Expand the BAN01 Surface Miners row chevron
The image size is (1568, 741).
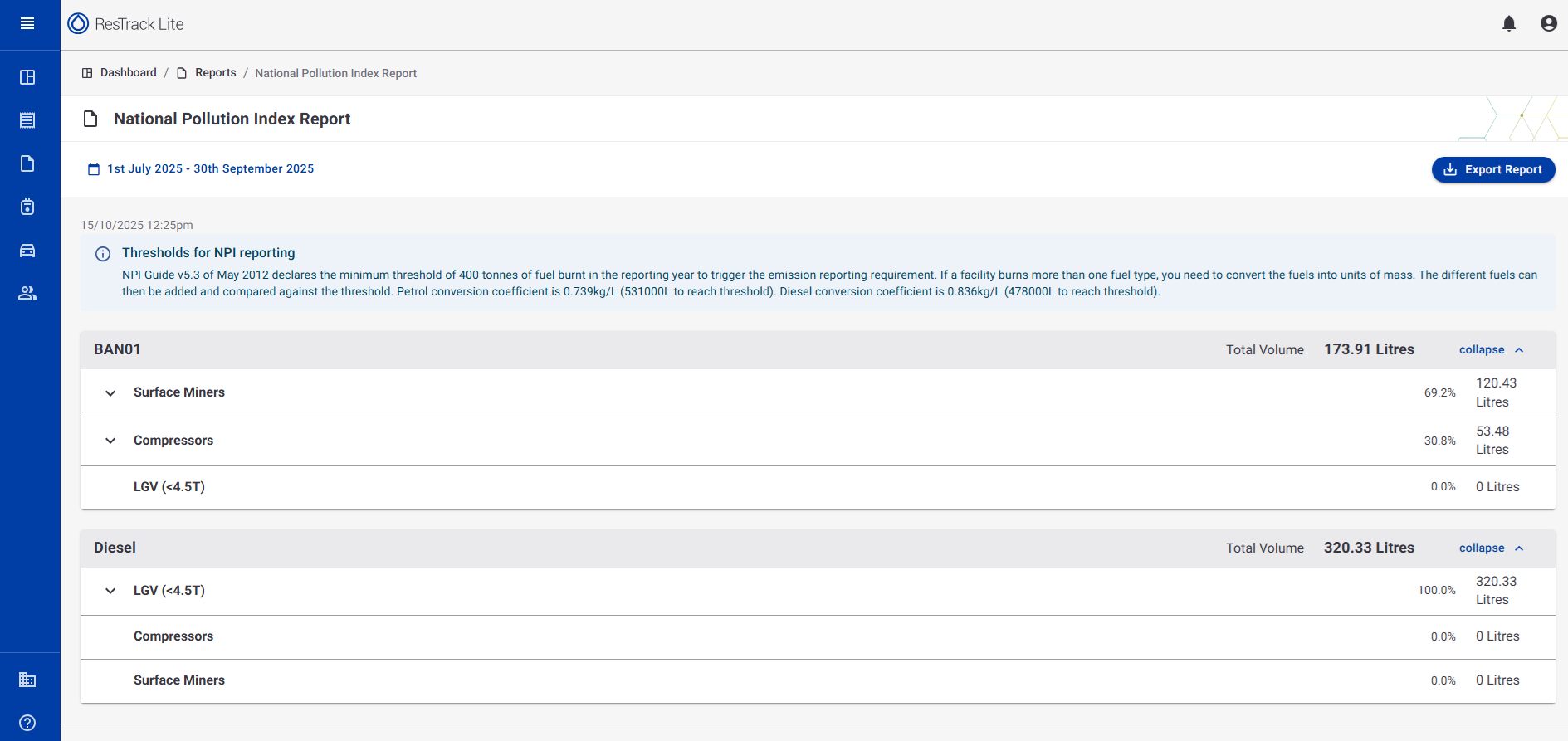[x=110, y=392]
